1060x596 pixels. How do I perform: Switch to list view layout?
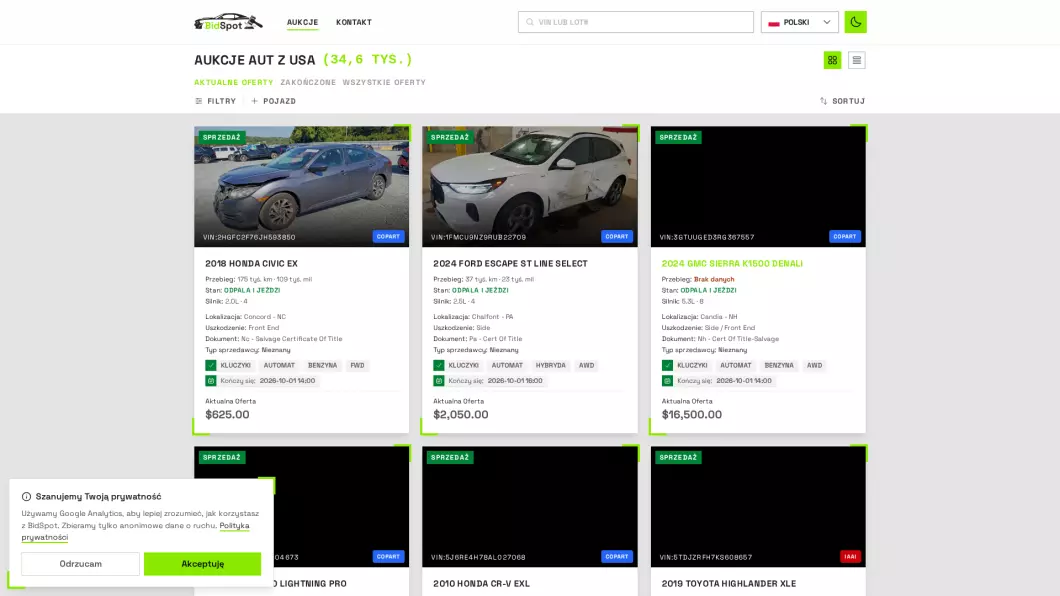pos(857,60)
